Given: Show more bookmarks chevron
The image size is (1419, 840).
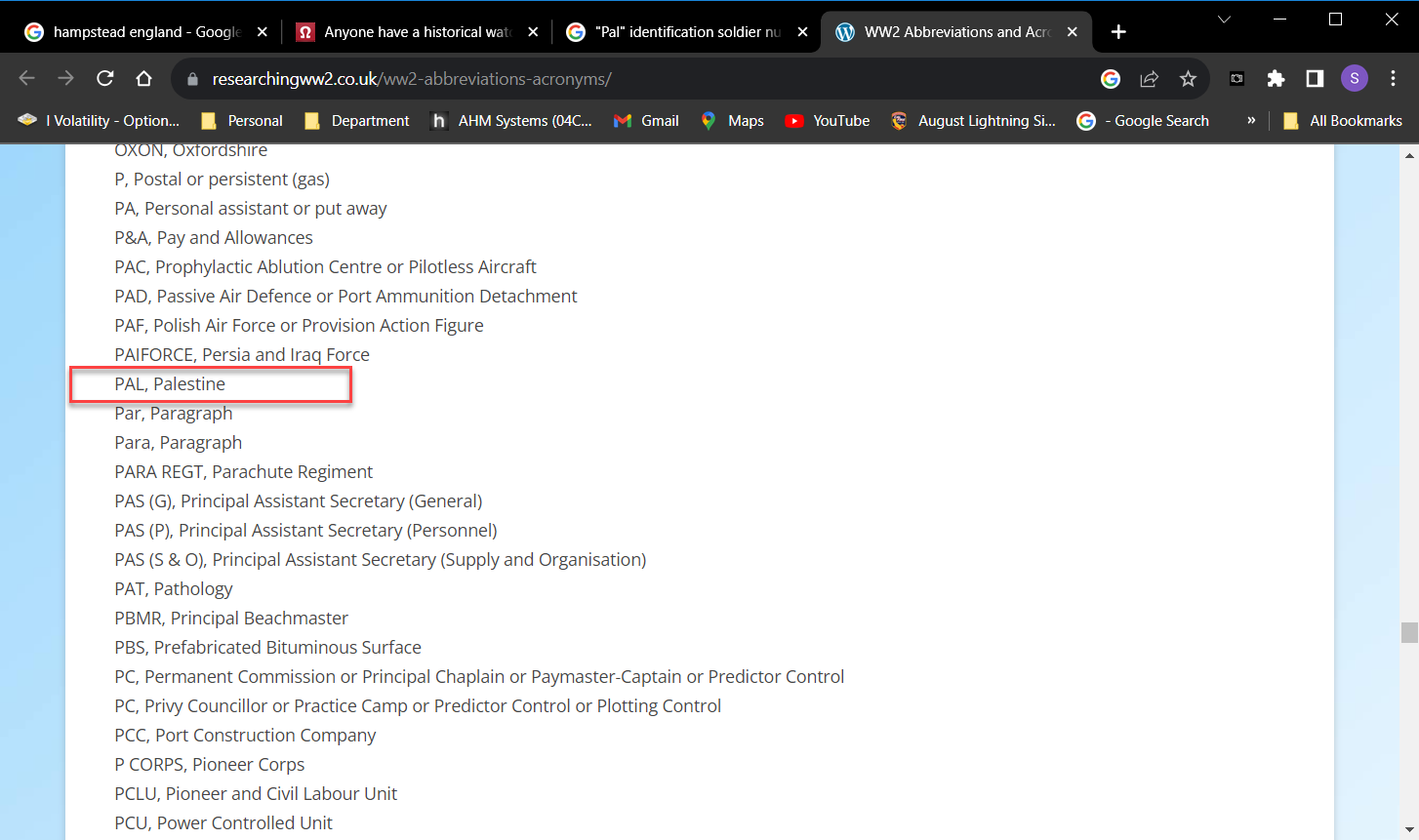Looking at the screenshot, I should pos(1251,121).
